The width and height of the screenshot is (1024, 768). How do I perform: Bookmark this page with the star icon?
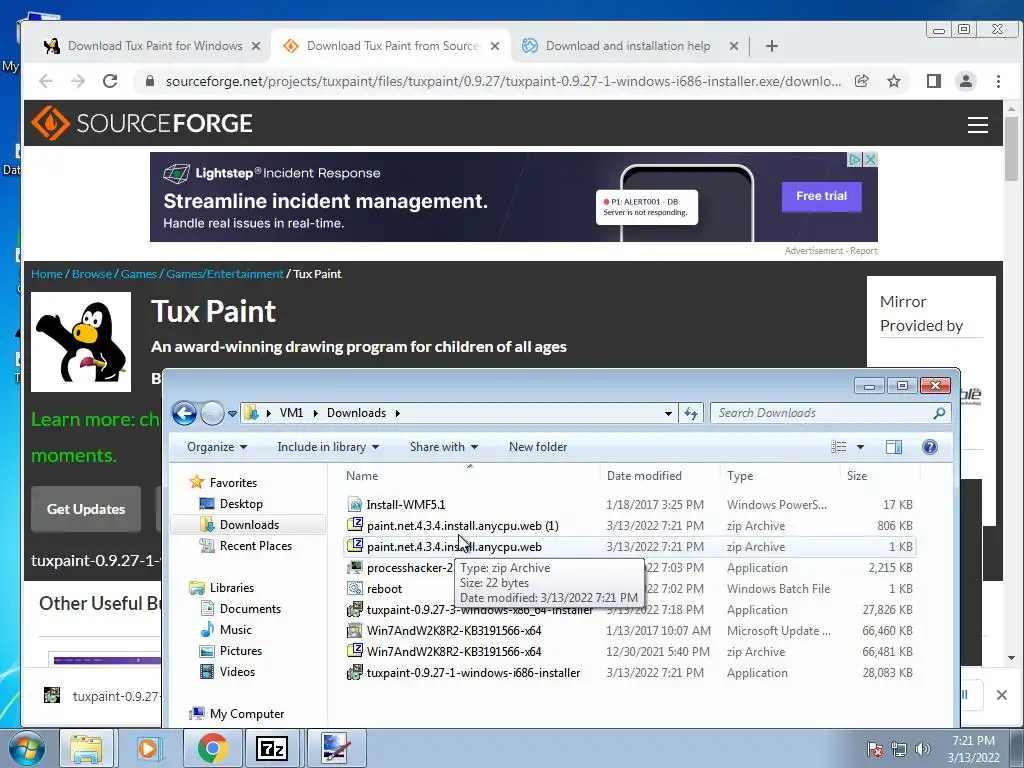(893, 81)
